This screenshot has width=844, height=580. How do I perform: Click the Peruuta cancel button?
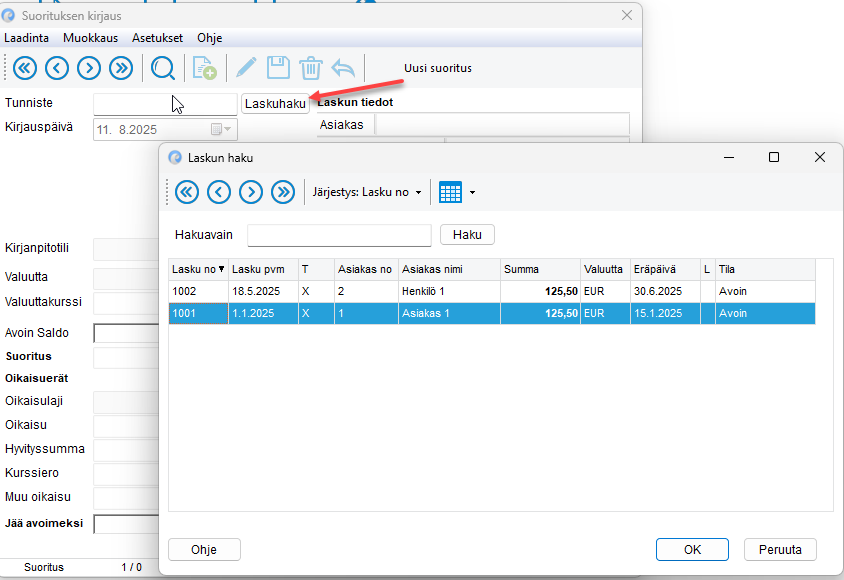pyautogui.click(x=780, y=549)
